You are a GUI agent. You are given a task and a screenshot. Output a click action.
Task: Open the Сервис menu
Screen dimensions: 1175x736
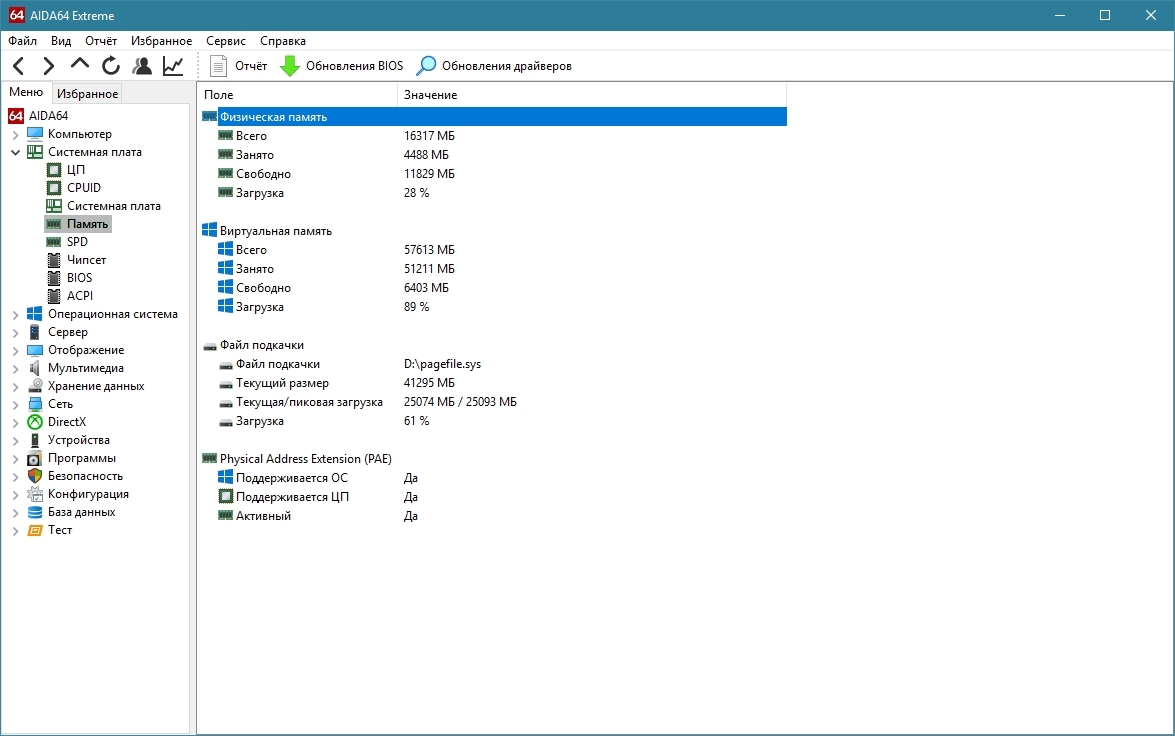226,40
